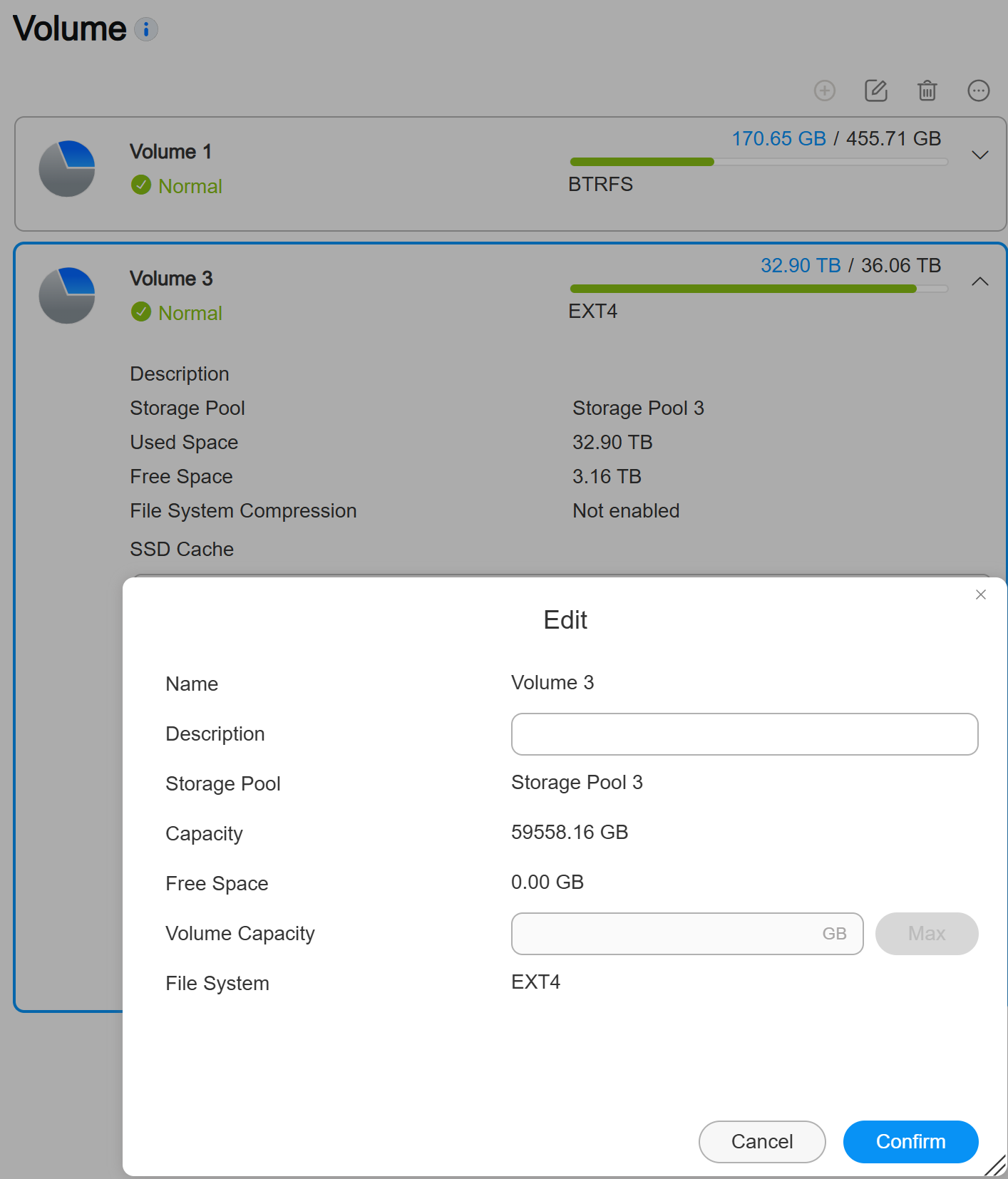
Task: Click Volume 1 Normal status check icon
Action: pos(141,185)
